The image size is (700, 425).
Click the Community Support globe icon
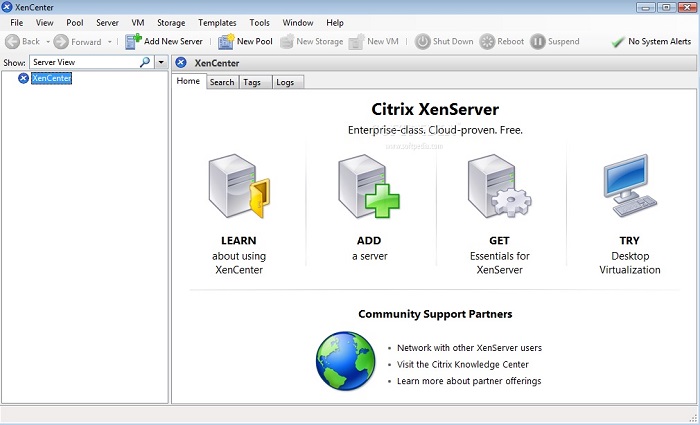pyautogui.click(x=346, y=361)
